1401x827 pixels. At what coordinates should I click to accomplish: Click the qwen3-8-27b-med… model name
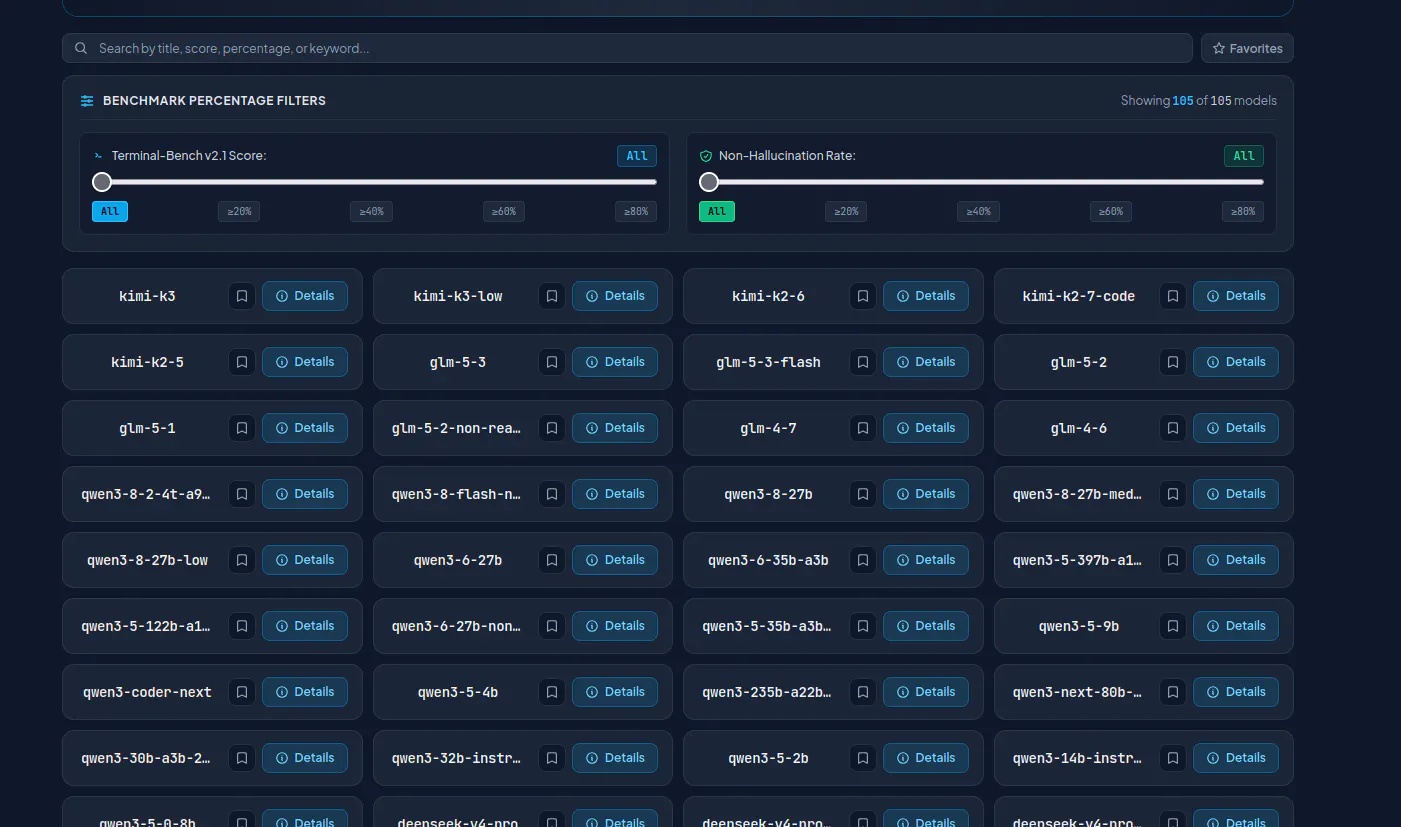(x=1078, y=494)
